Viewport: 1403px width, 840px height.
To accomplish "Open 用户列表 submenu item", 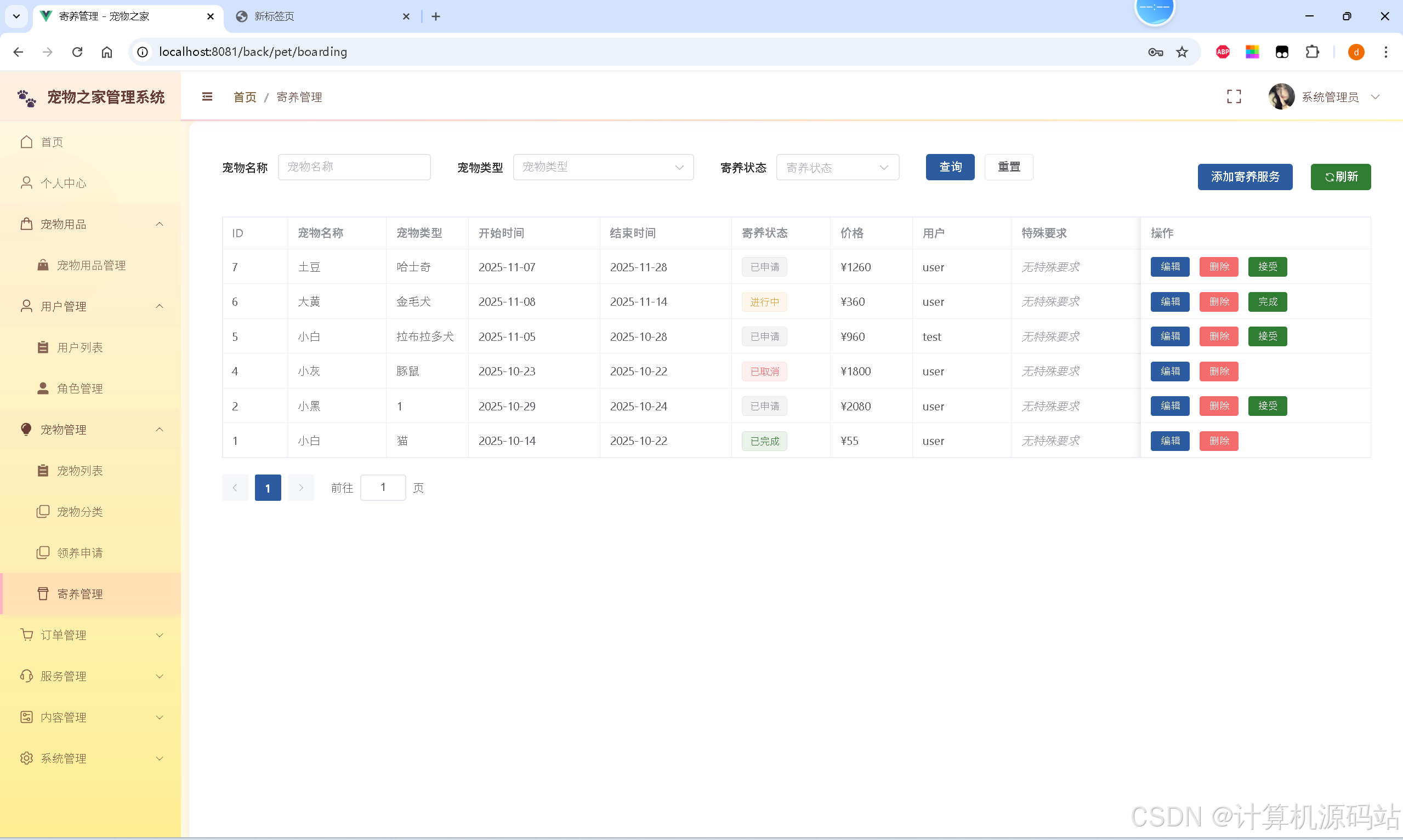I will [90, 347].
